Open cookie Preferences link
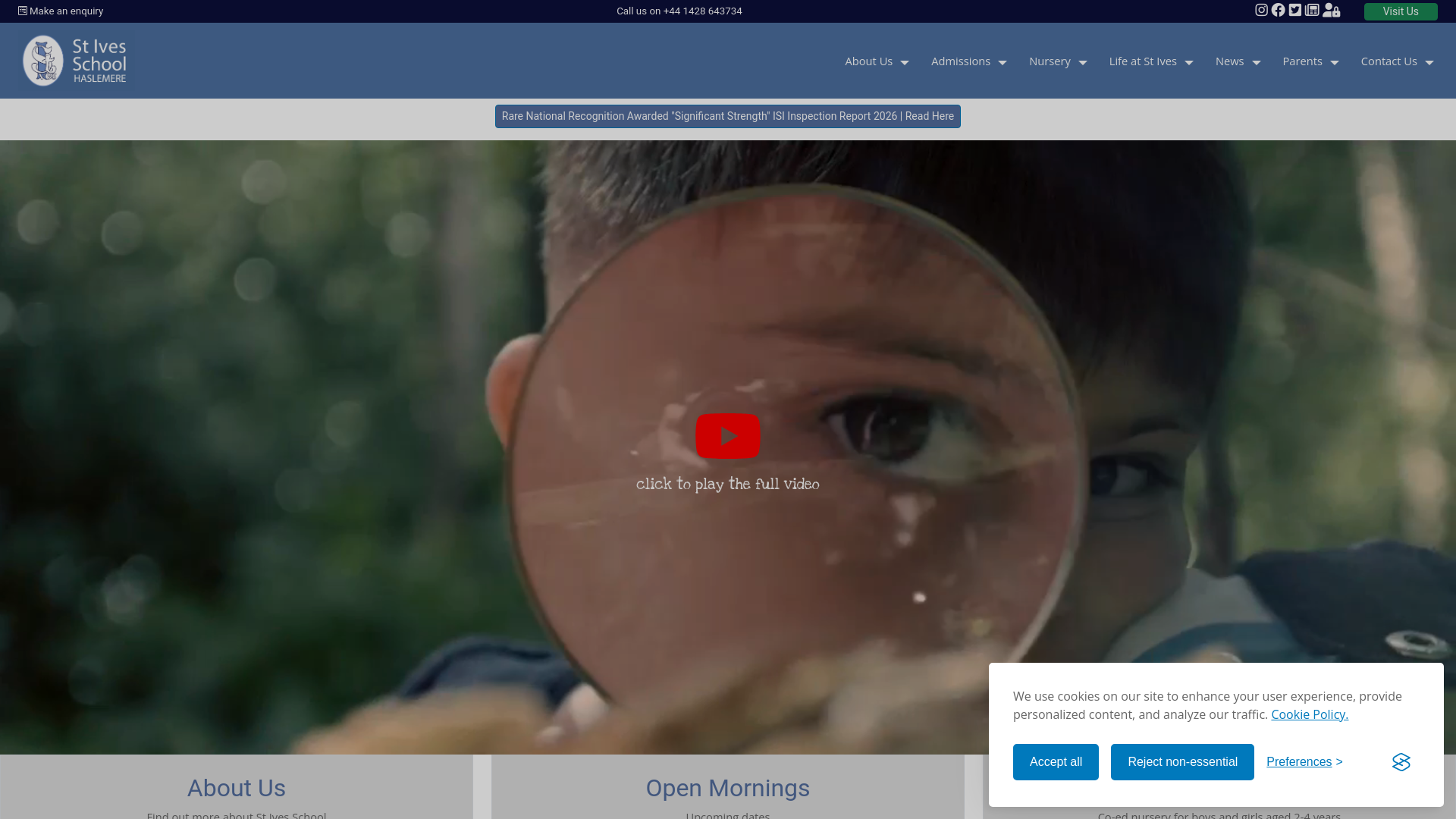 (x=1304, y=762)
